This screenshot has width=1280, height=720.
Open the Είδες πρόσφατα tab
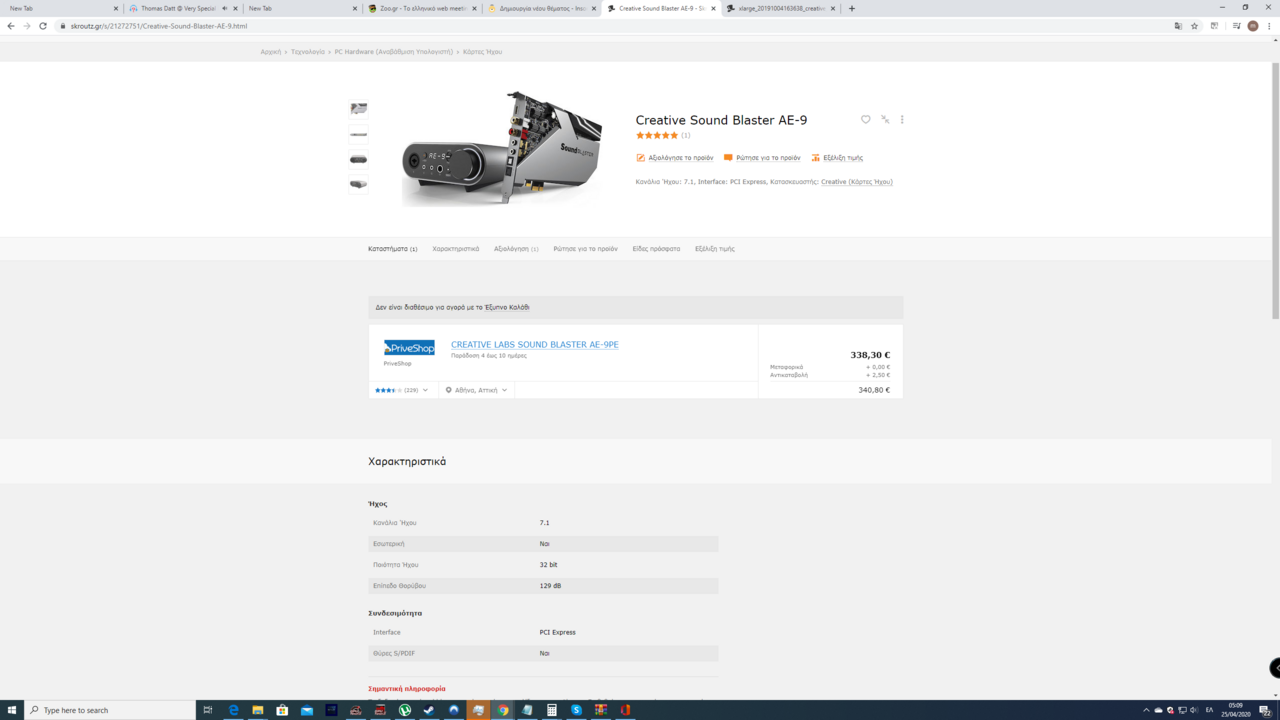pos(656,249)
